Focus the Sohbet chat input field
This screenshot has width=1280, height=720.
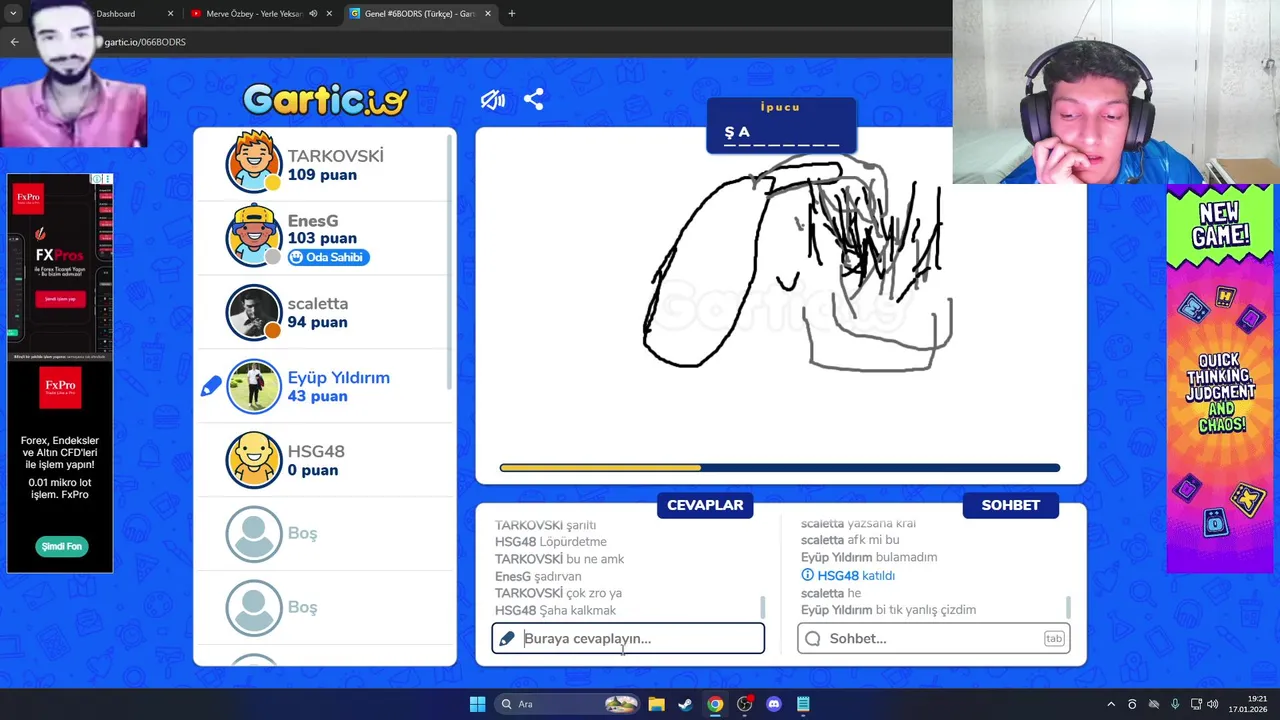point(934,638)
